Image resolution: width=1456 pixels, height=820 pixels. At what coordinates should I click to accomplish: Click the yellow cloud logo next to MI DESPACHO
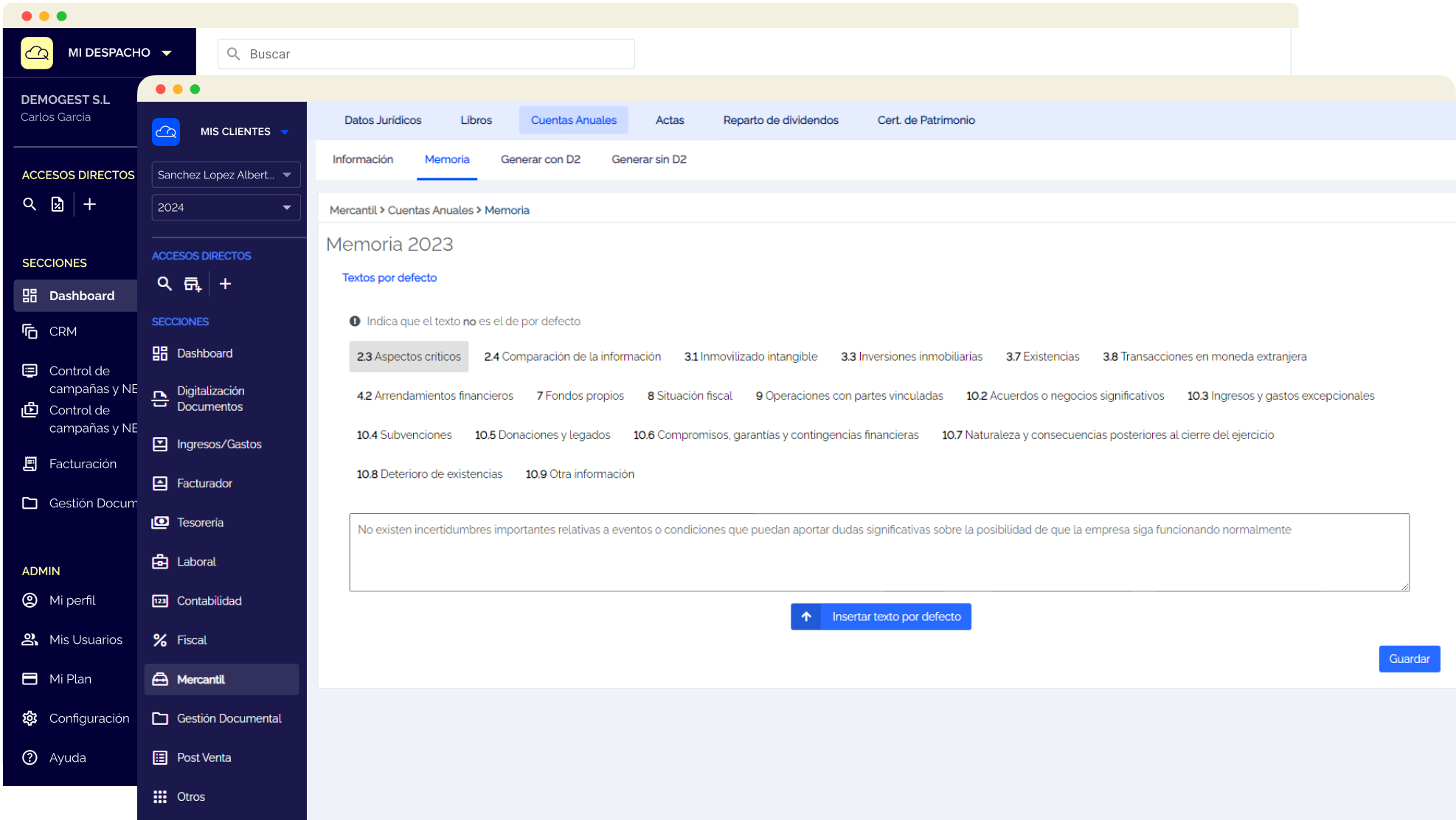[37, 53]
